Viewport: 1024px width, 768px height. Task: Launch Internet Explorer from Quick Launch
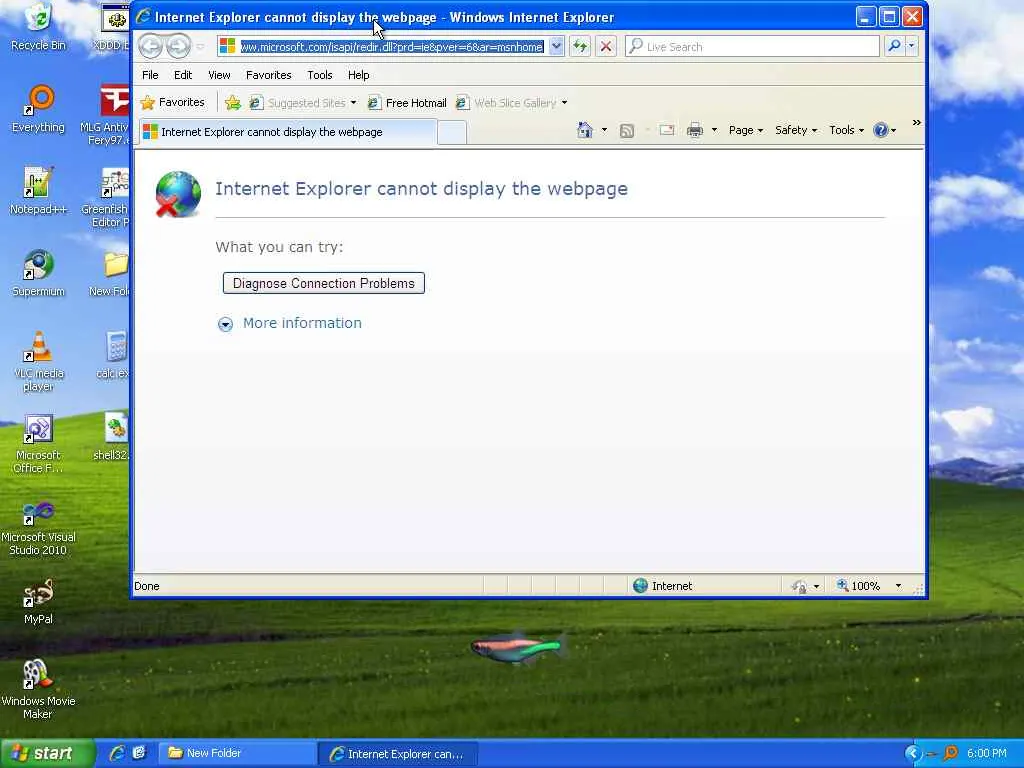pyautogui.click(x=118, y=753)
